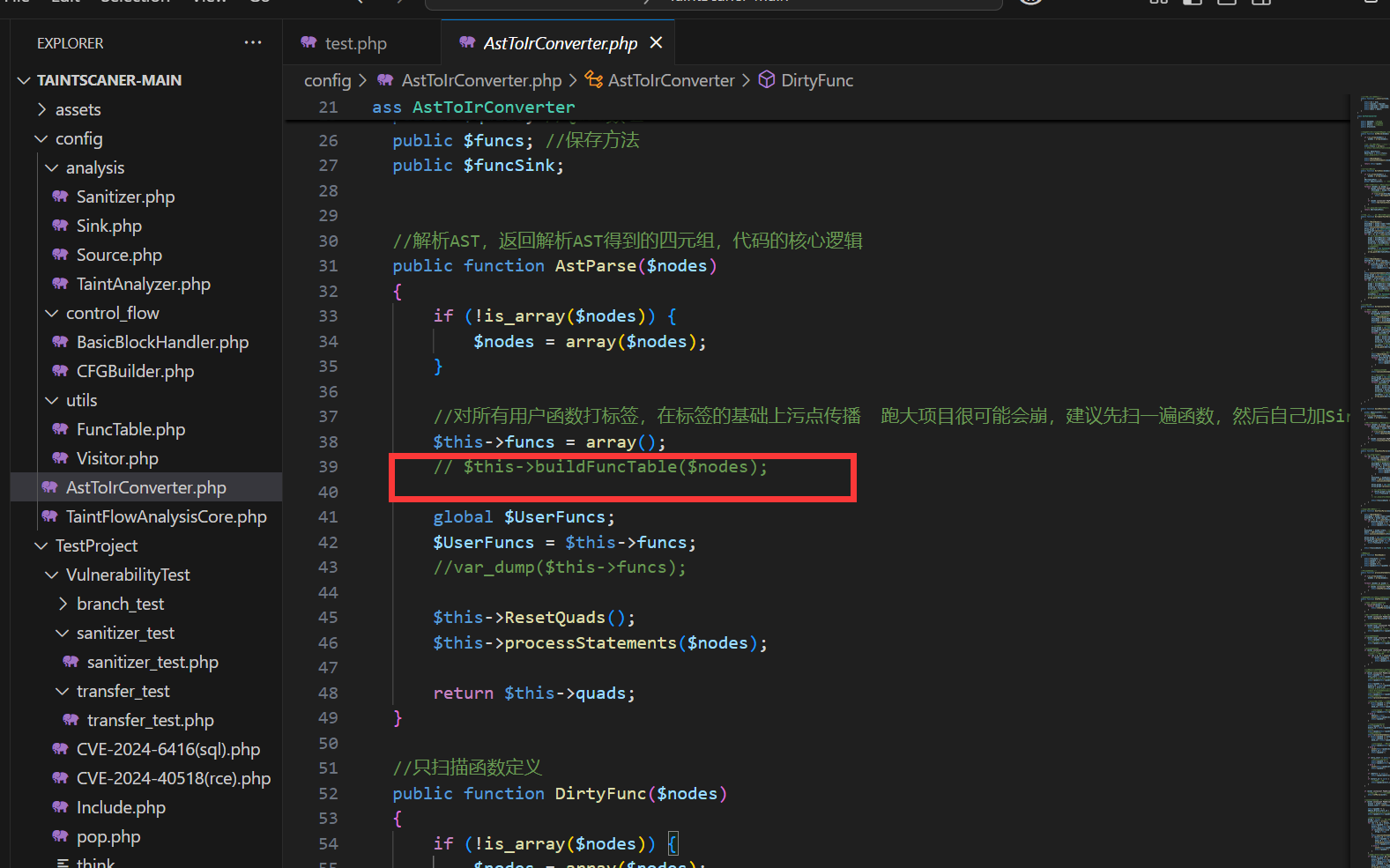Click the PHP icon beside Sanitizer.php
This screenshot has width=1390, height=868.
click(60, 197)
